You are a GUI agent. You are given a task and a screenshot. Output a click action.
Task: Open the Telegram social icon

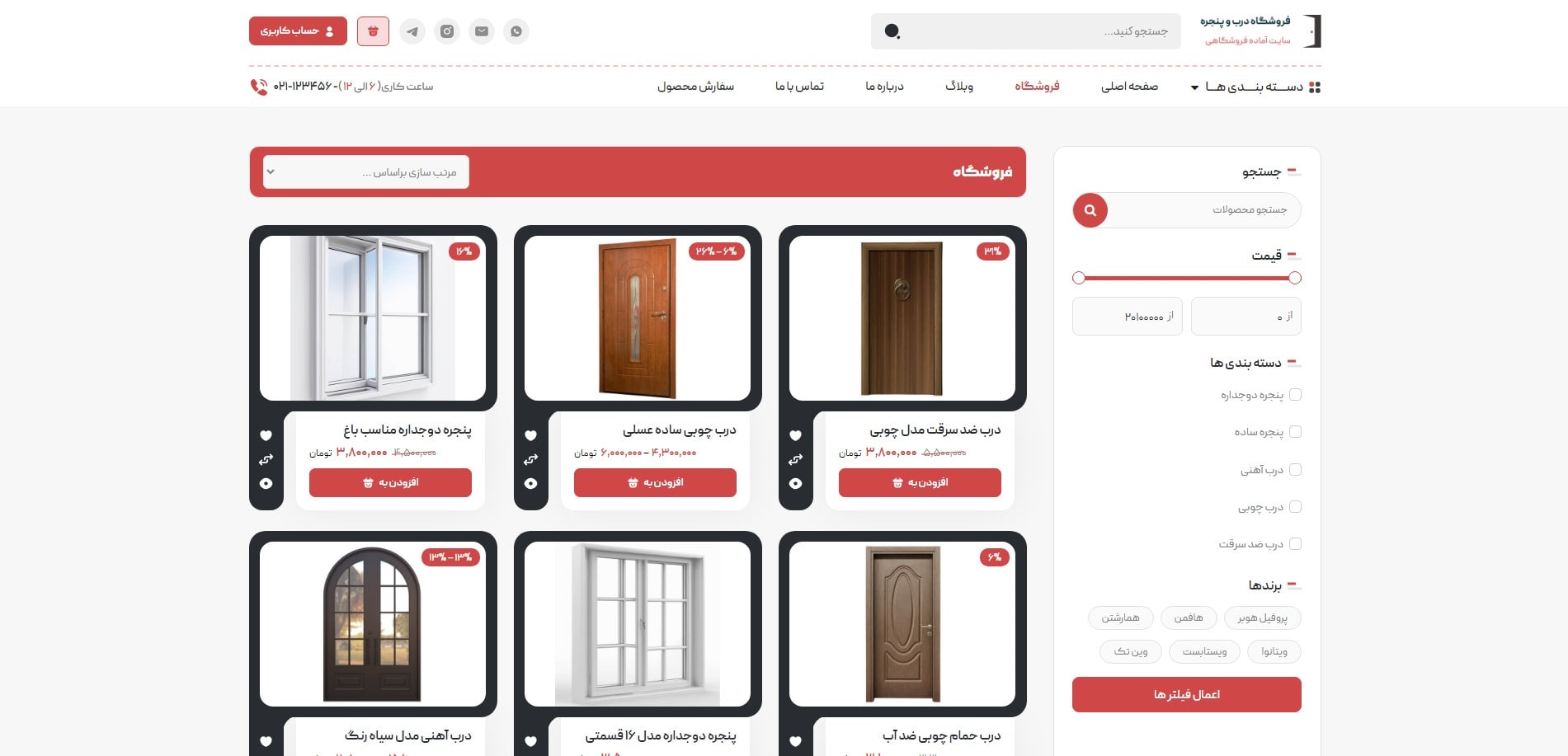pyautogui.click(x=412, y=31)
